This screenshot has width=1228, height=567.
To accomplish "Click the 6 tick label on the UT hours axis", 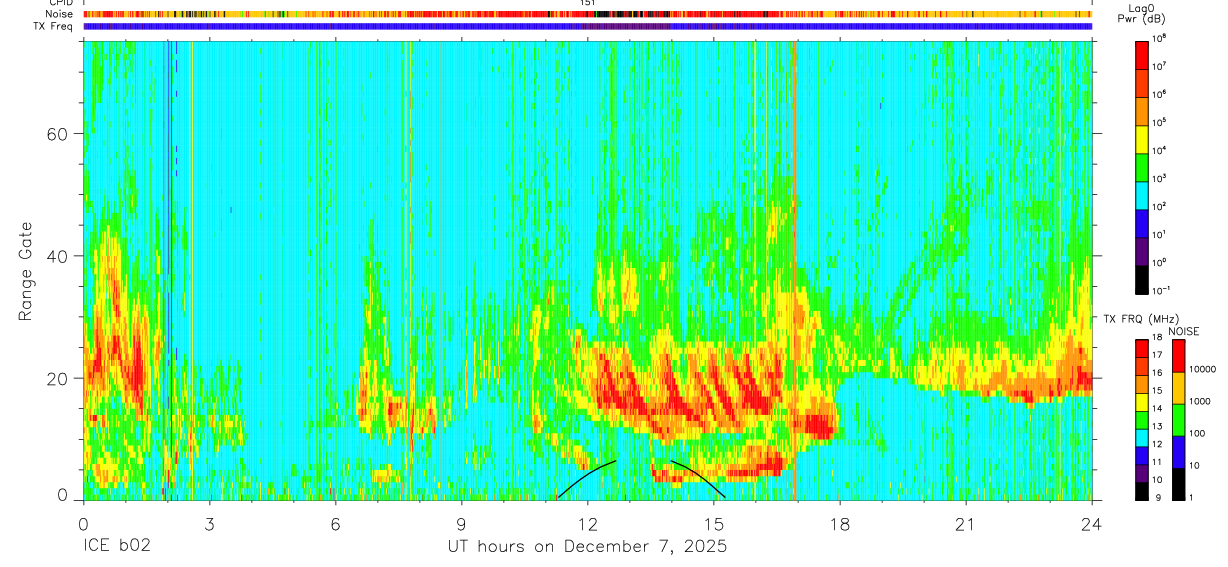I will pyautogui.click(x=335, y=523).
